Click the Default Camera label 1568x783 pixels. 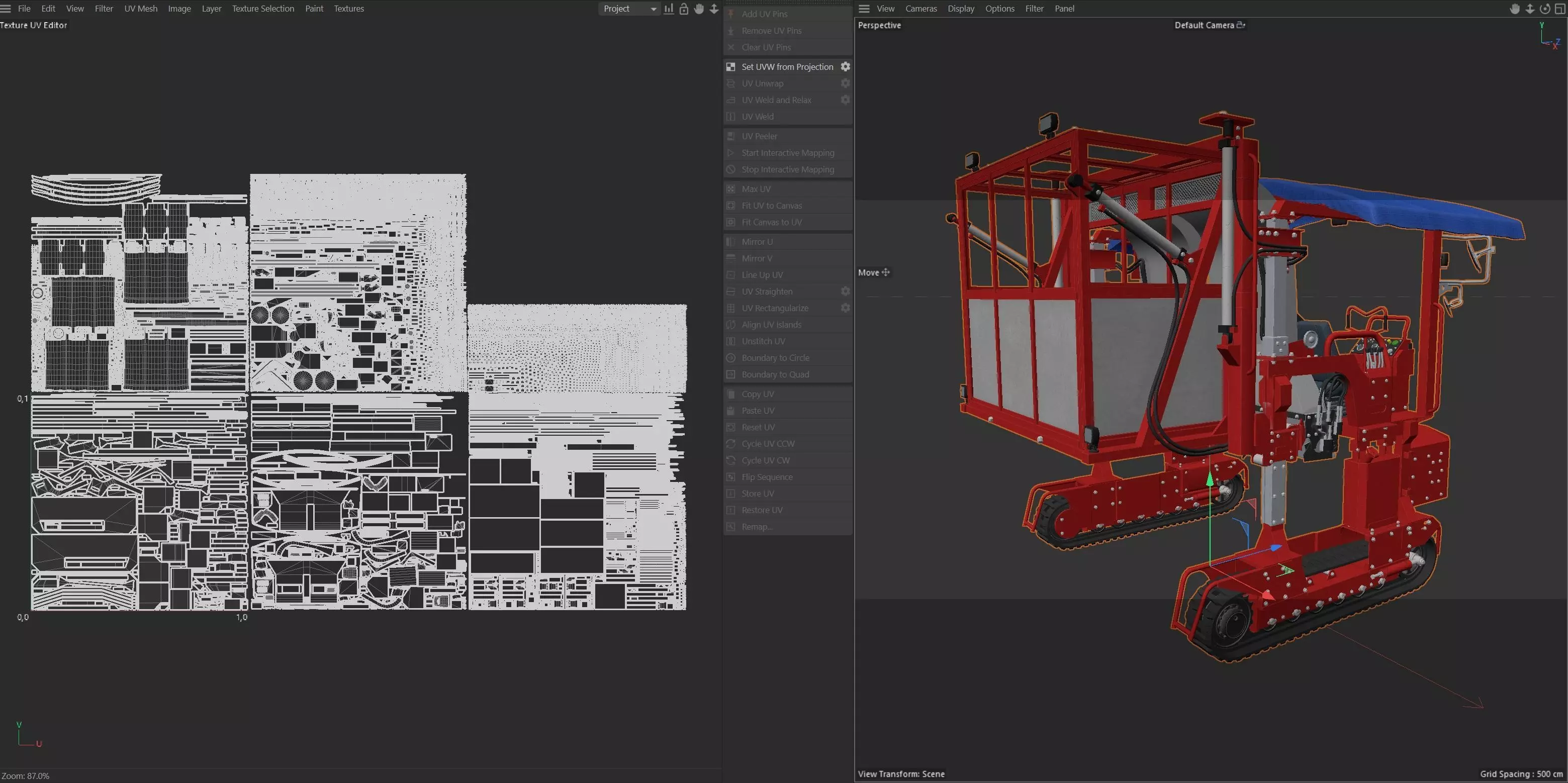coord(1204,25)
